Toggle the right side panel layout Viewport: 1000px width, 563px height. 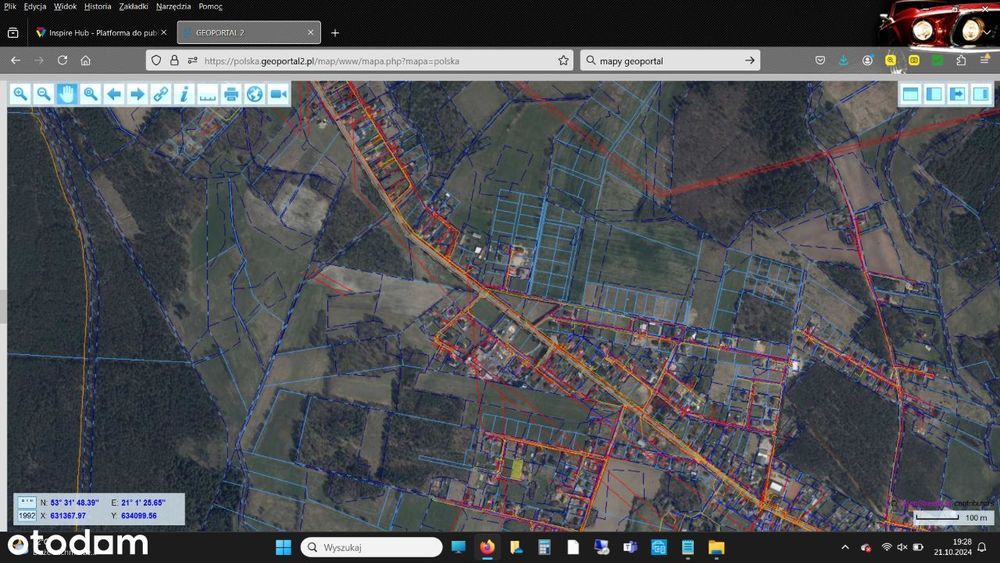click(x=981, y=94)
